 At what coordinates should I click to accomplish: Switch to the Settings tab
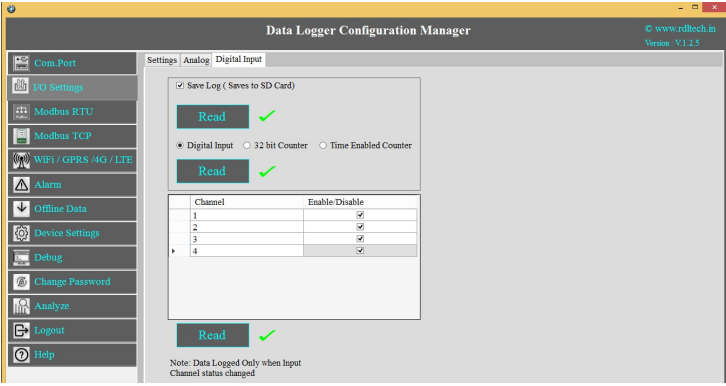coord(162,60)
